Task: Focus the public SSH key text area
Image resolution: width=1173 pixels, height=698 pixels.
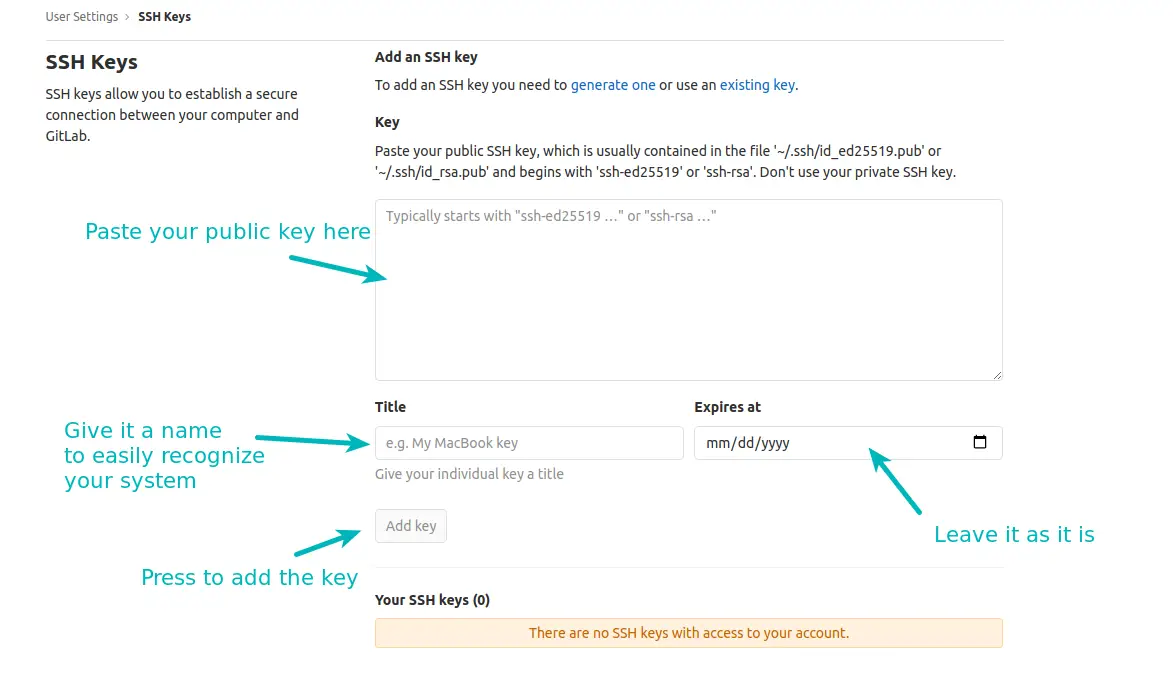Action: [688, 290]
